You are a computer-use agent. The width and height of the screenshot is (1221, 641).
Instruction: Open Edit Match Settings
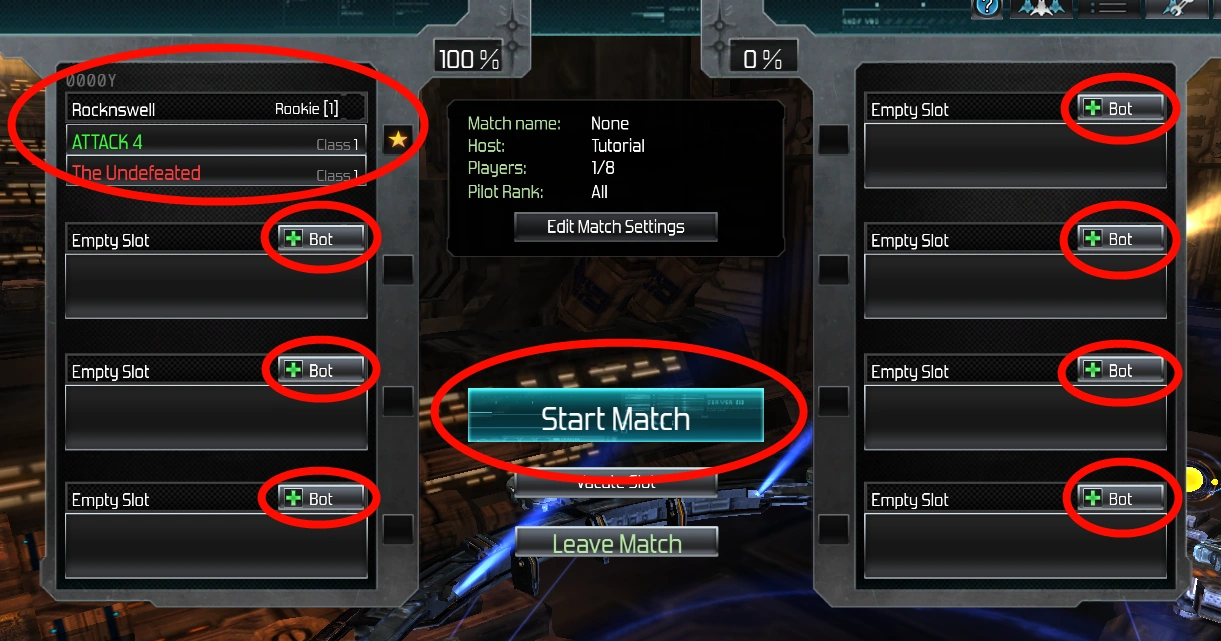click(x=616, y=227)
